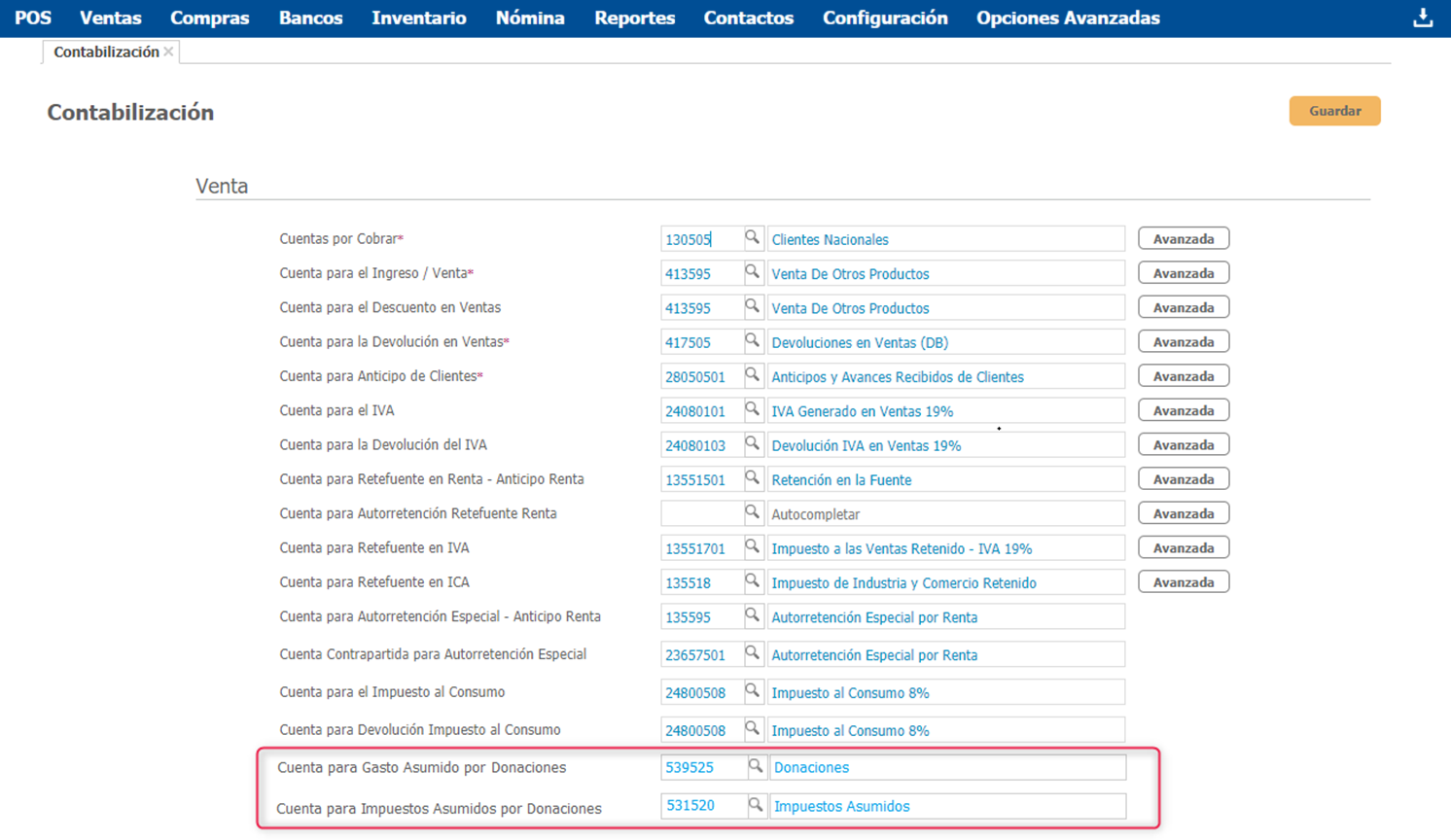
Task: Click the Clientes Nacionales account name field
Action: pos(944,239)
